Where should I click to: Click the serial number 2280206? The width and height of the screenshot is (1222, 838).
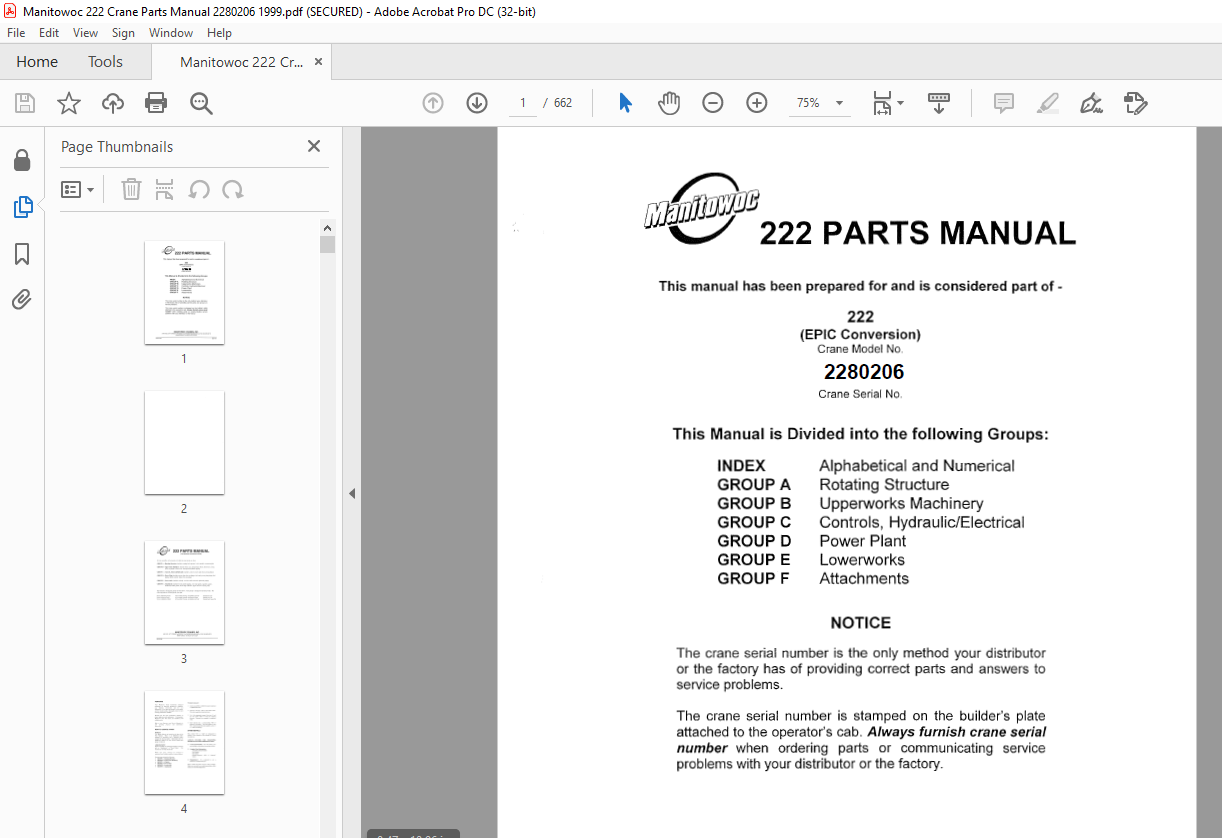pos(864,372)
